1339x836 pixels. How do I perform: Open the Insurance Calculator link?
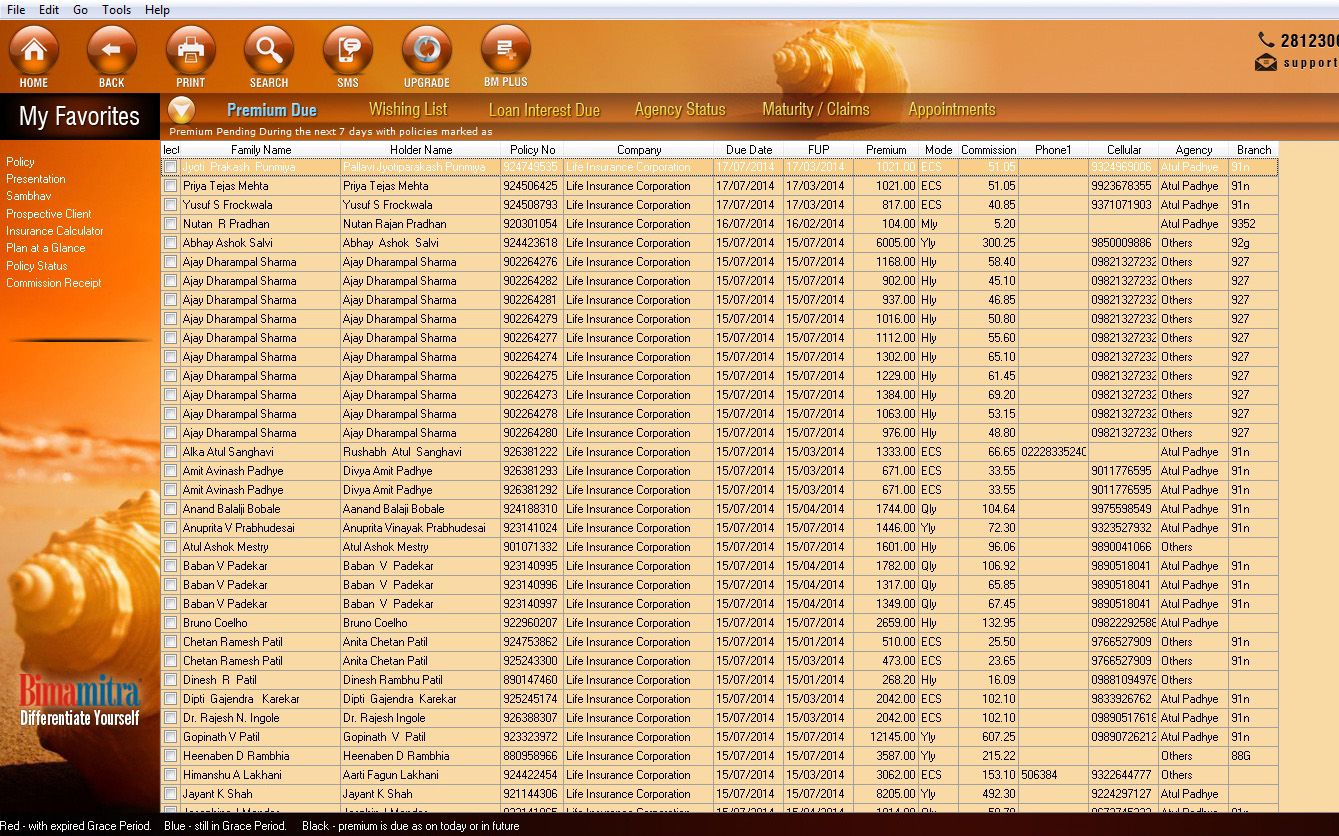point(55,231)
